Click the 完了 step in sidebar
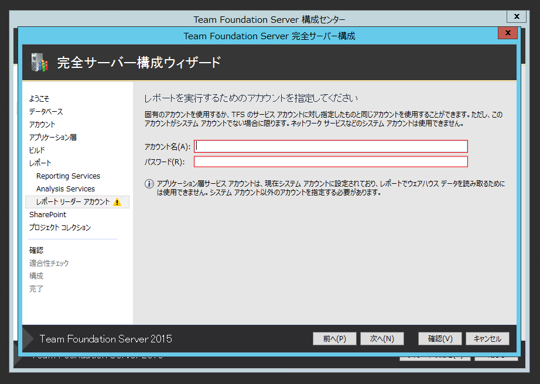The width and height of the screenshot is (540, 384). click(x=36, y=289)
